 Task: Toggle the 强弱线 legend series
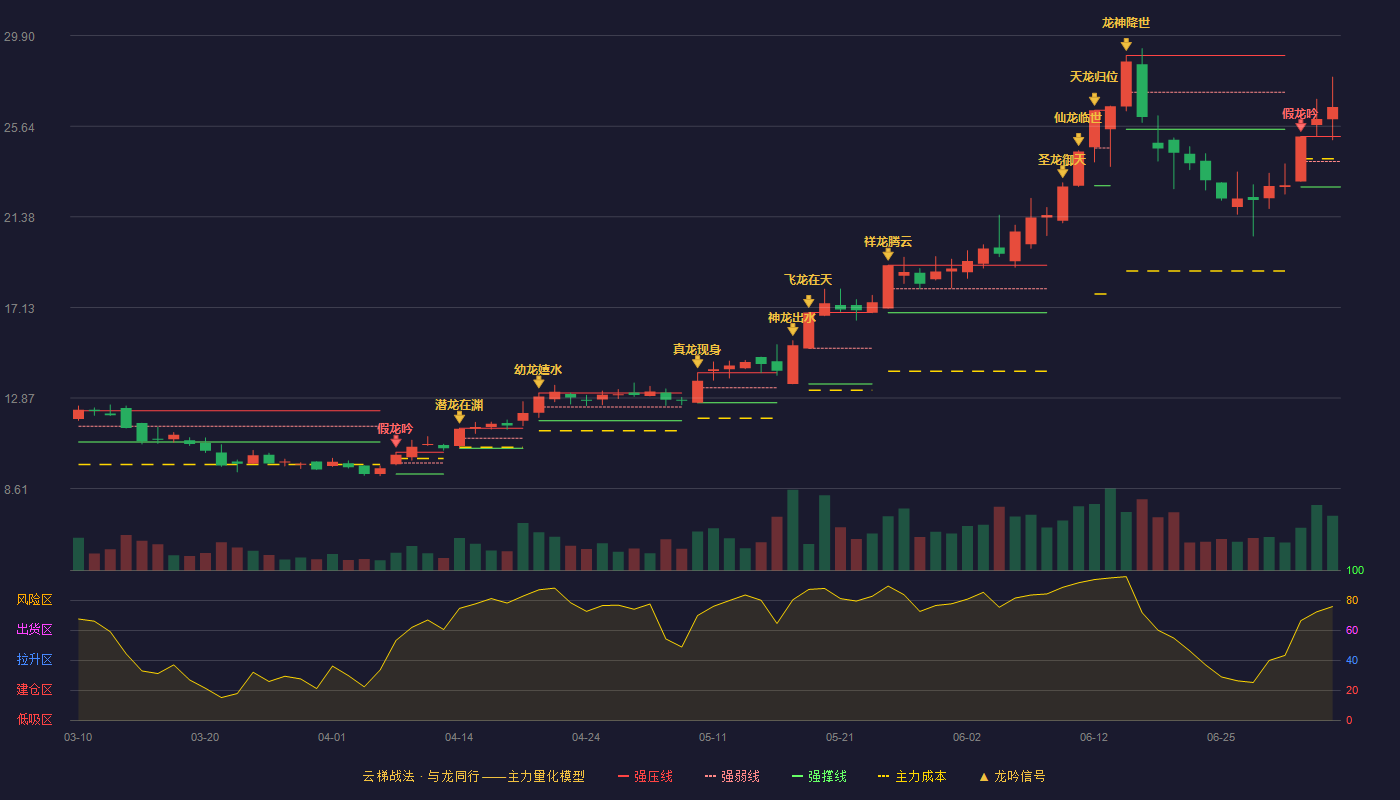732,776
